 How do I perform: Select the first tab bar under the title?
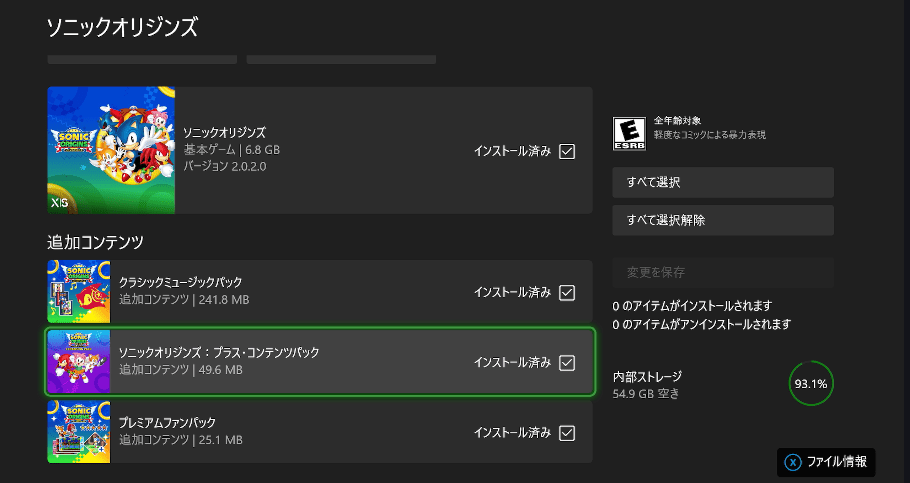click(142, 59)
